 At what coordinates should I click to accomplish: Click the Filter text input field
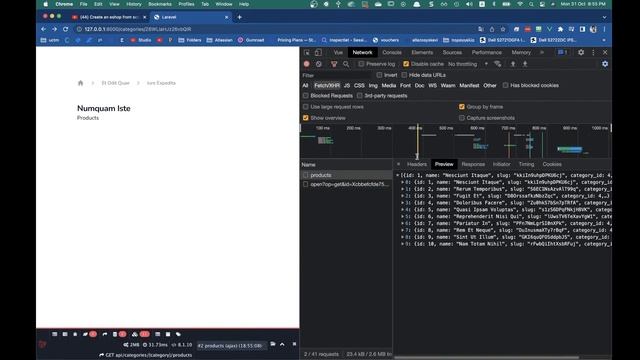[x=336, y=75]
